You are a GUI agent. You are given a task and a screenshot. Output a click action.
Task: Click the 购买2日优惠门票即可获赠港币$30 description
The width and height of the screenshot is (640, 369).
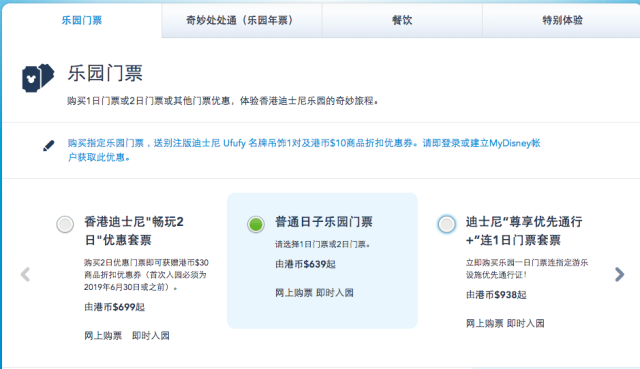pos(146,275)
